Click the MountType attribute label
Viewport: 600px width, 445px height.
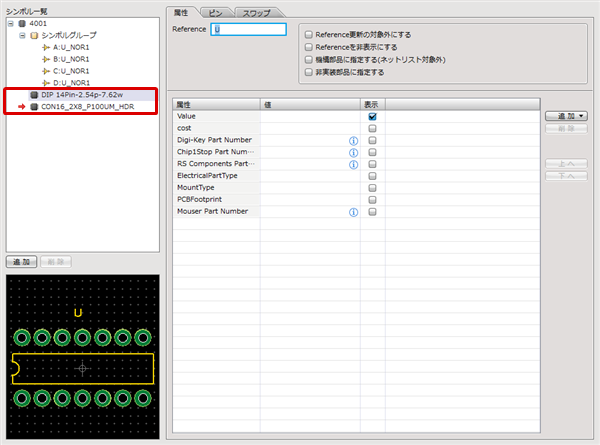click(196, 187)
